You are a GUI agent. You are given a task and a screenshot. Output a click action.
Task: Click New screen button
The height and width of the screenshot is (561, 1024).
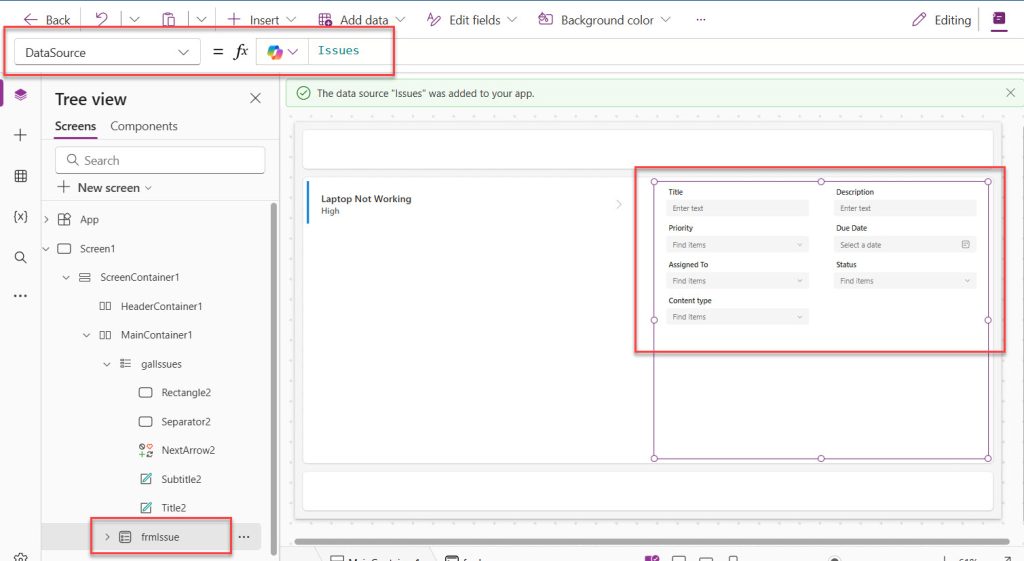tap(104, 187)
